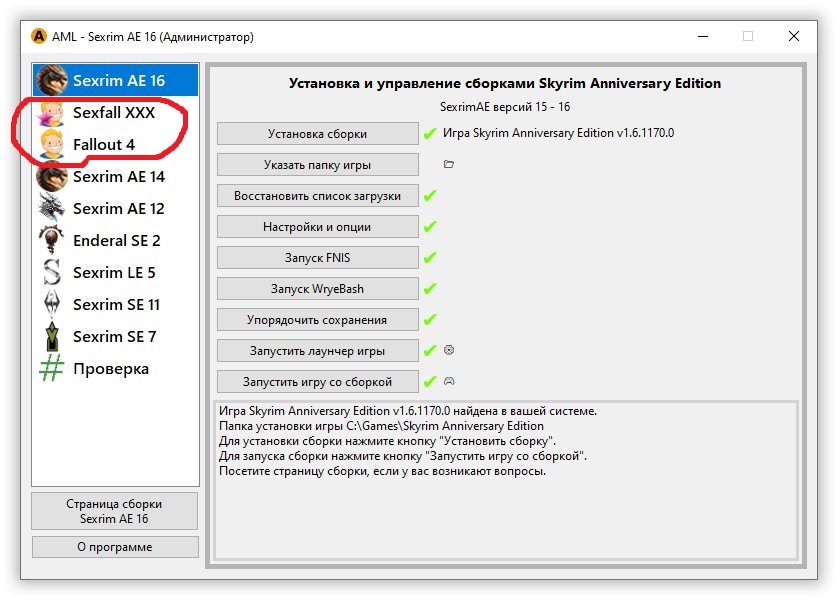Click the folder icon beside Указать папку игры
This screenshot has height=600, width=838.
(449, 164)
